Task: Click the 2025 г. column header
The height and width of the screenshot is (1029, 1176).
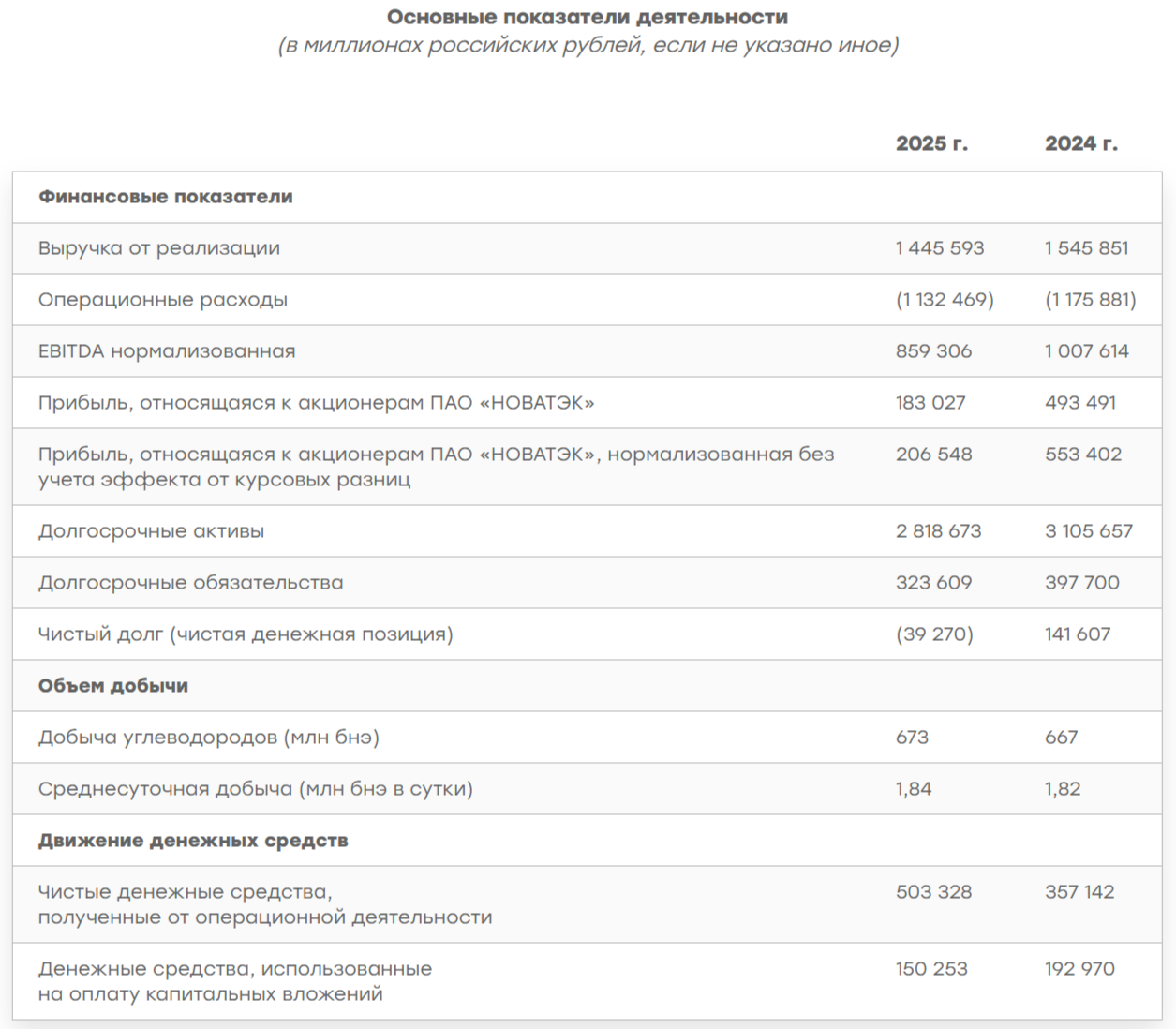Action: 931,143
